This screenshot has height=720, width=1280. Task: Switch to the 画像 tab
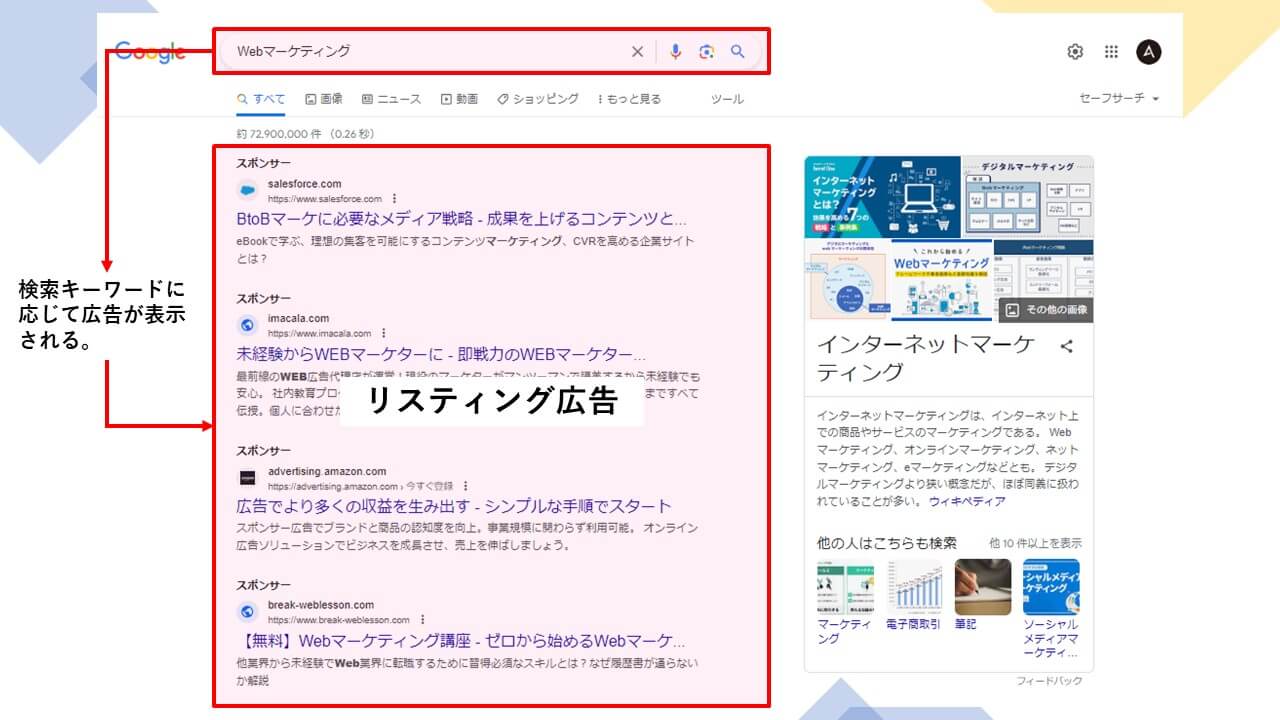[x=324, y=99]
